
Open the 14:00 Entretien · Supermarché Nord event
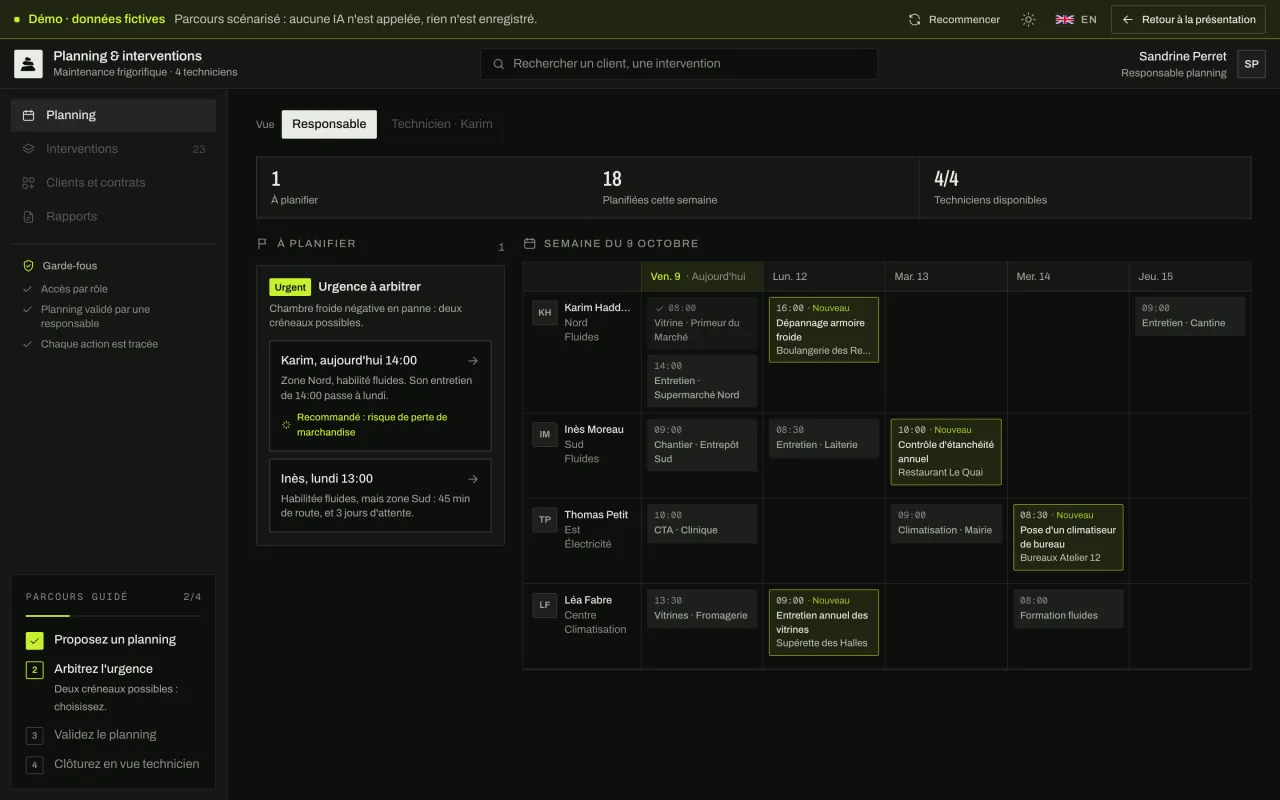coord(702,381)
